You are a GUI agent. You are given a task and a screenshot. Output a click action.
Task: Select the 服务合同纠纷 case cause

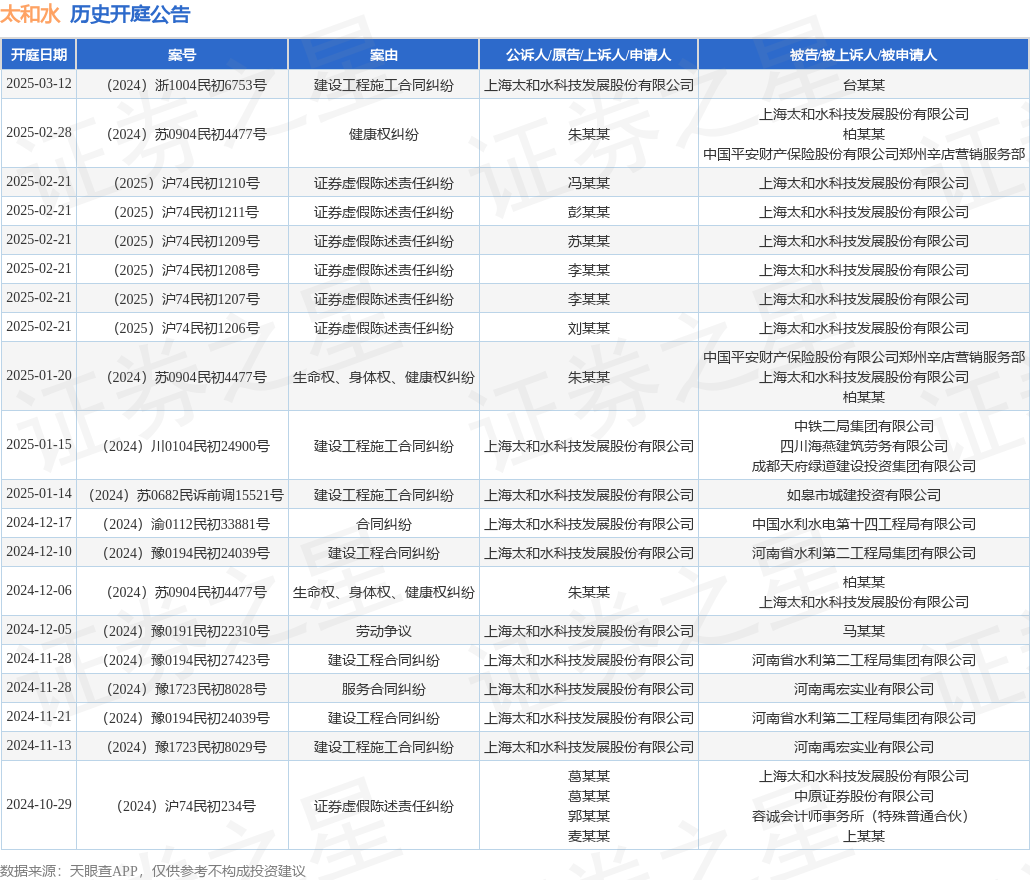(x=384, y=689)
